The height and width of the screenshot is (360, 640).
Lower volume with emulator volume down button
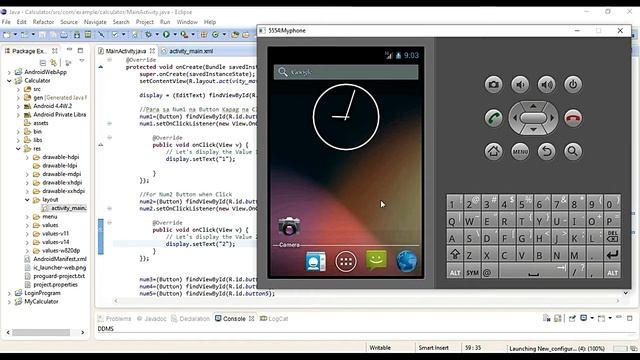pyautogui.click(x=520, y=84)
